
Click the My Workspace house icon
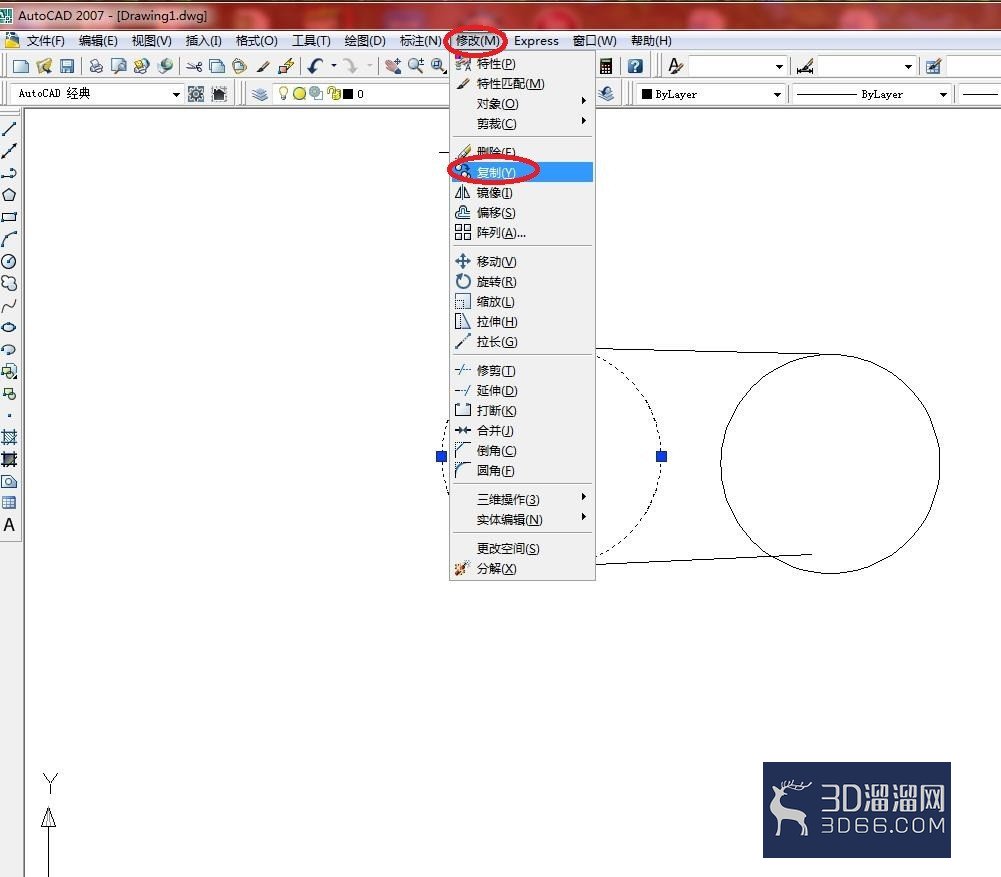click(219, 94)
